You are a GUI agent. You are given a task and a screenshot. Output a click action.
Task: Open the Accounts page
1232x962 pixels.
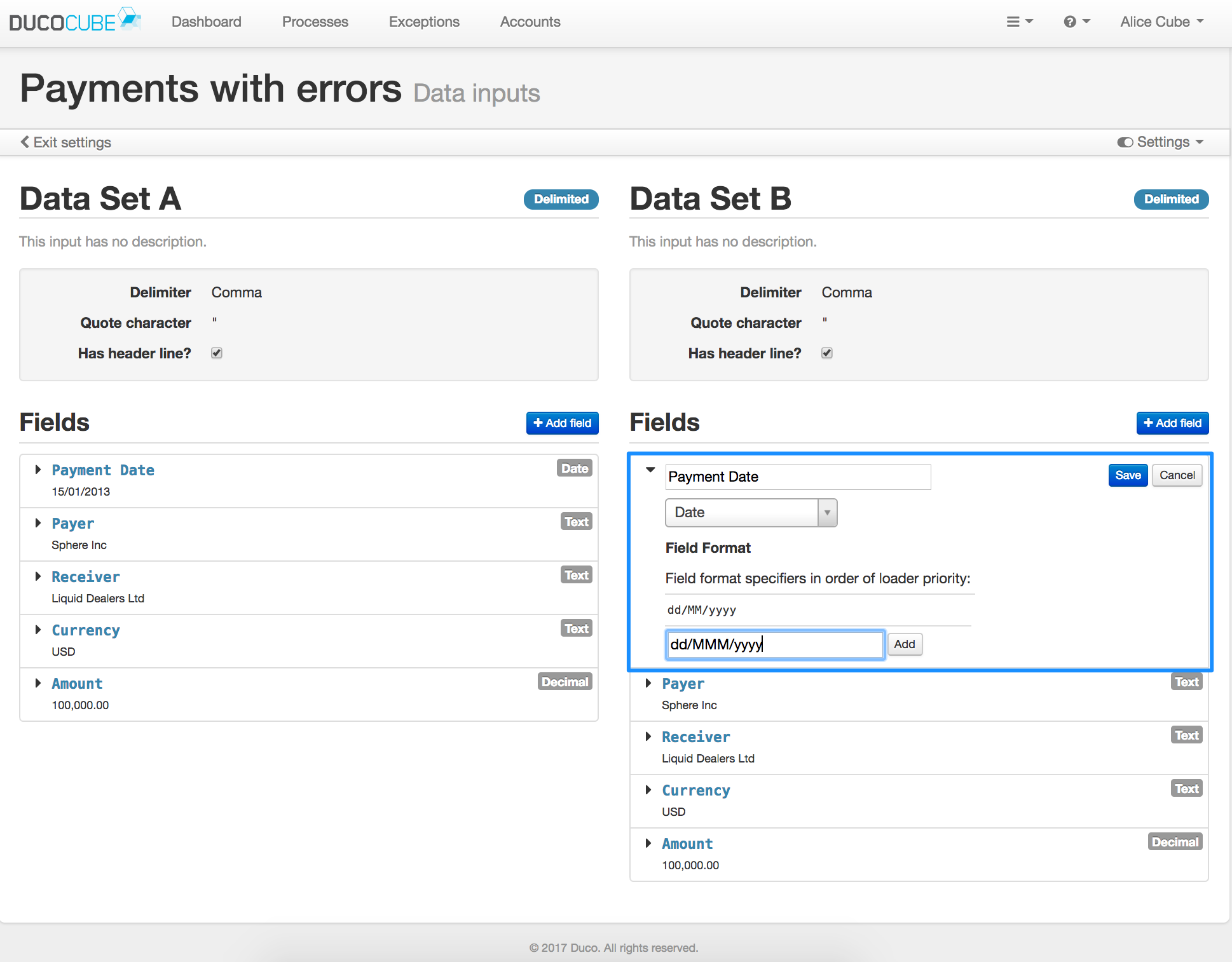click(x=530, y=21)
